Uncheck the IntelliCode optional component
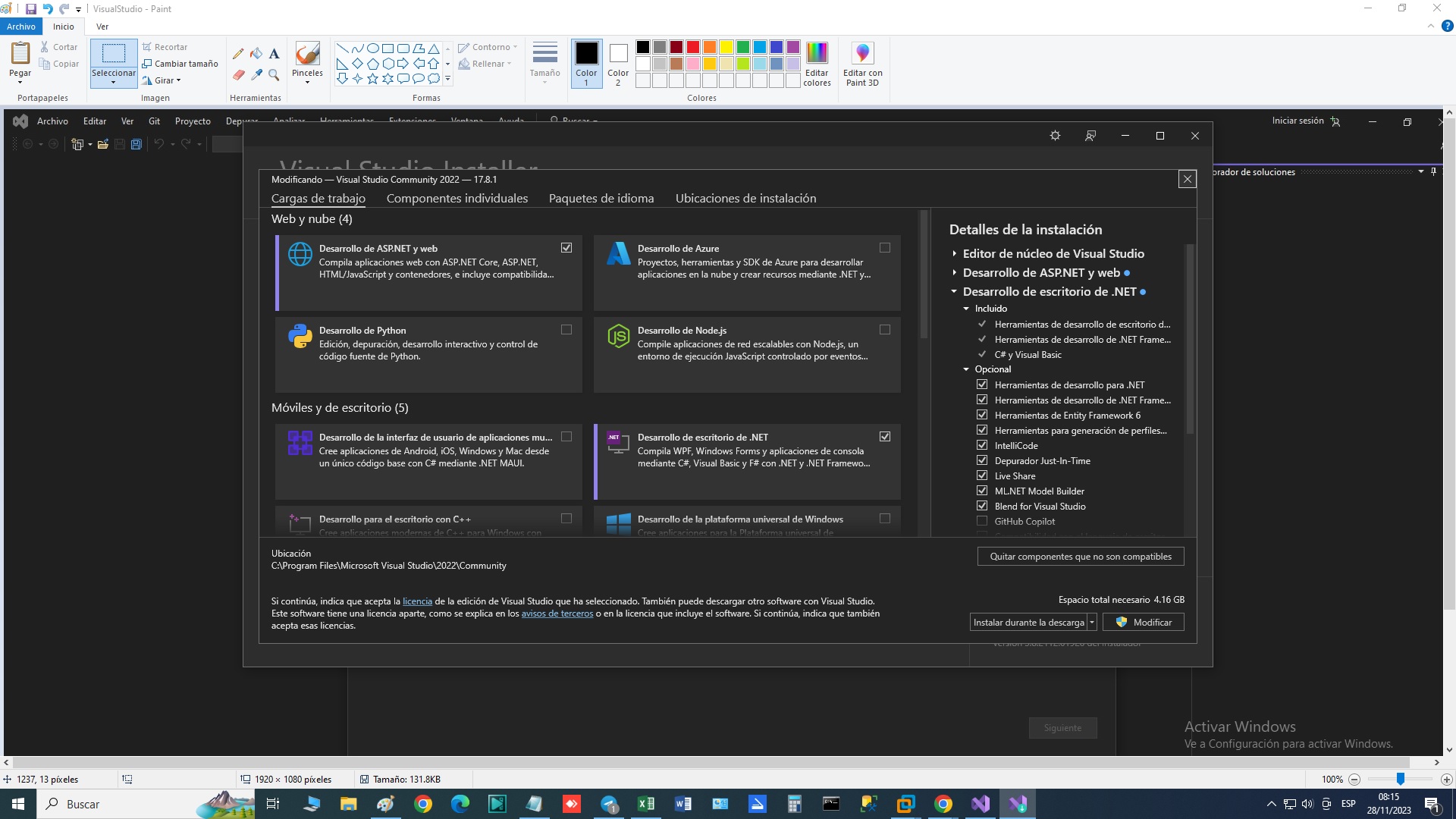The height and width of the screenshot is (819, 1456). pos(982,445)
